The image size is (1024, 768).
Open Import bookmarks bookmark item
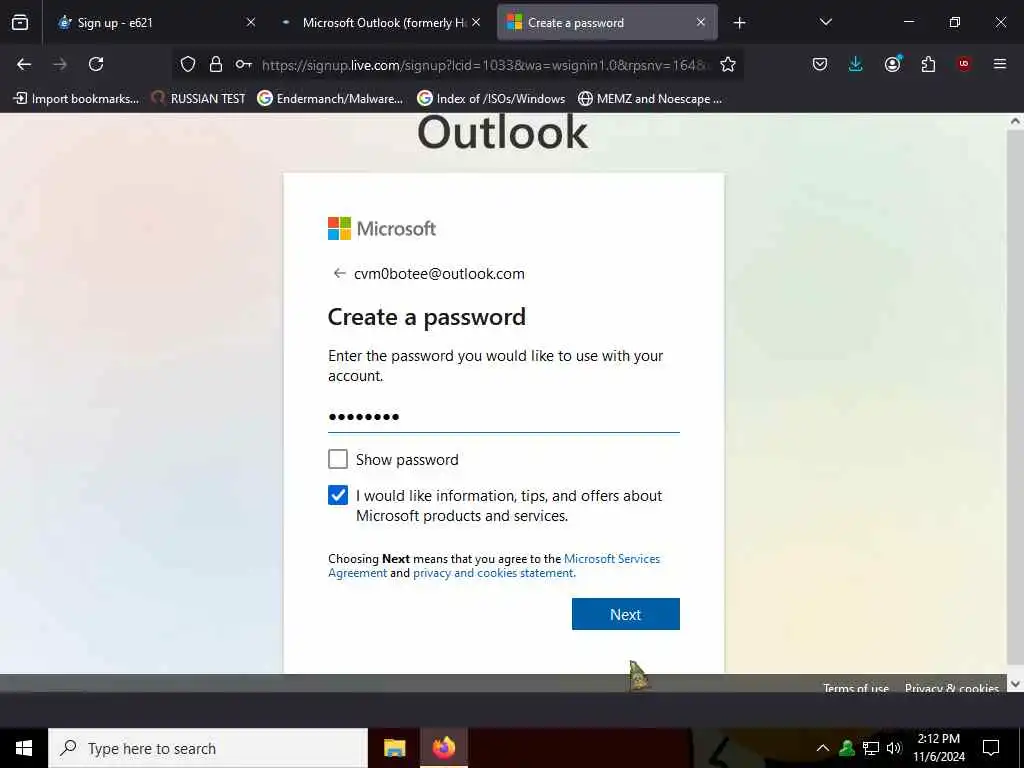point(76,99)
